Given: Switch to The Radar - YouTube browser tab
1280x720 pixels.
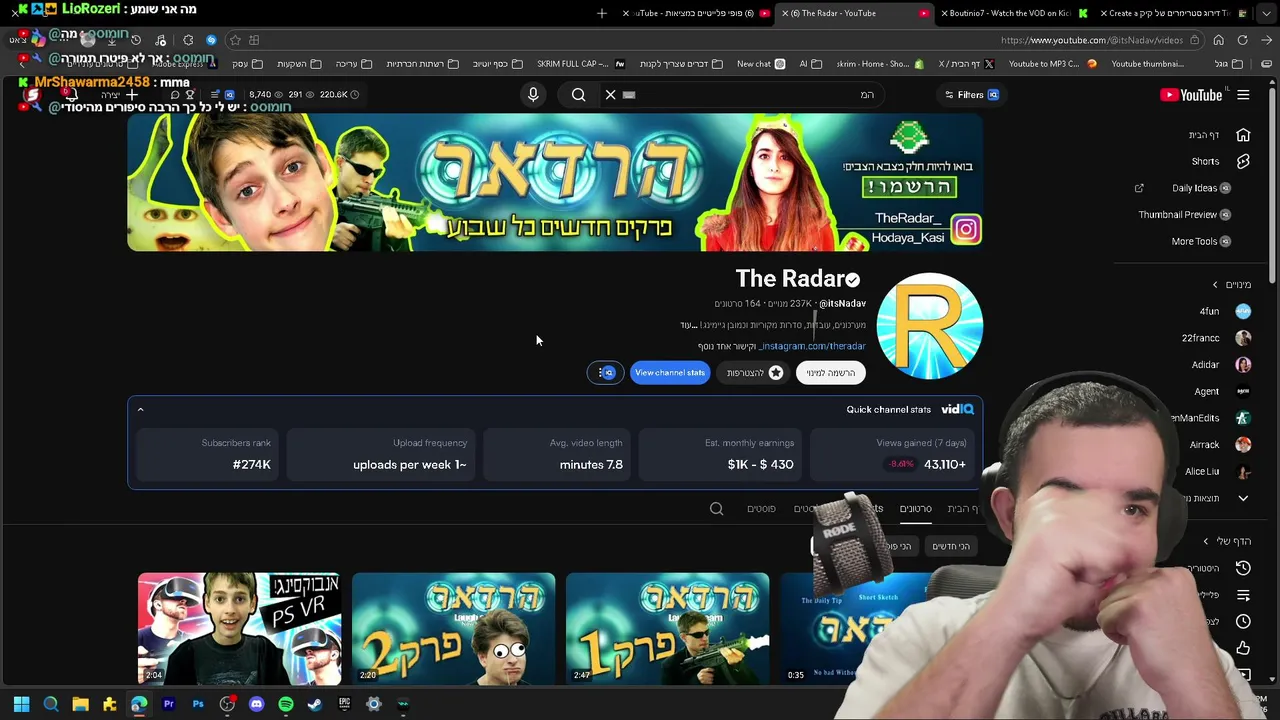Looking at the screenshot, I should click(x=855, y=13).
